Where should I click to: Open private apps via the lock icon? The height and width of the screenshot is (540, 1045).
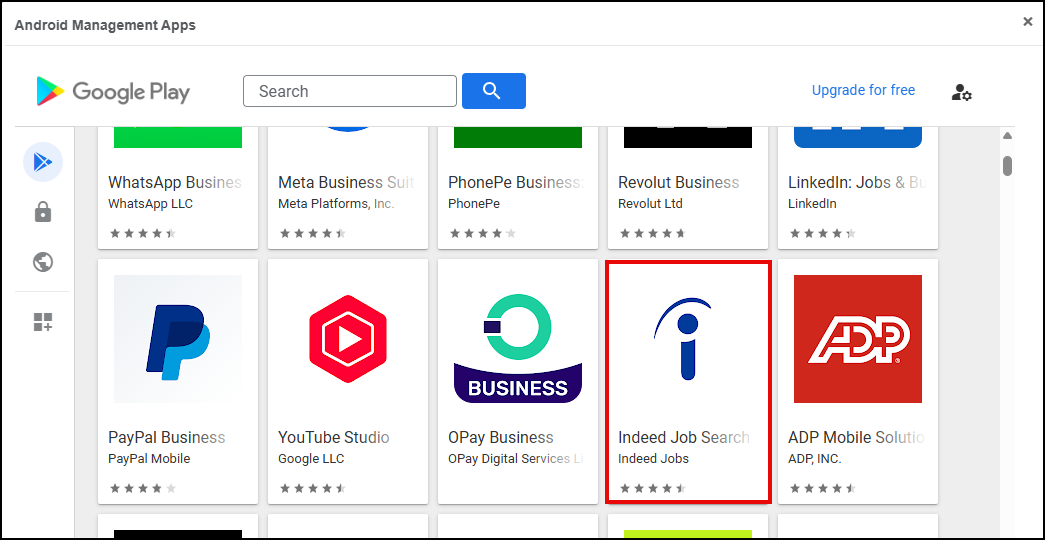click(x=43, y=212)
